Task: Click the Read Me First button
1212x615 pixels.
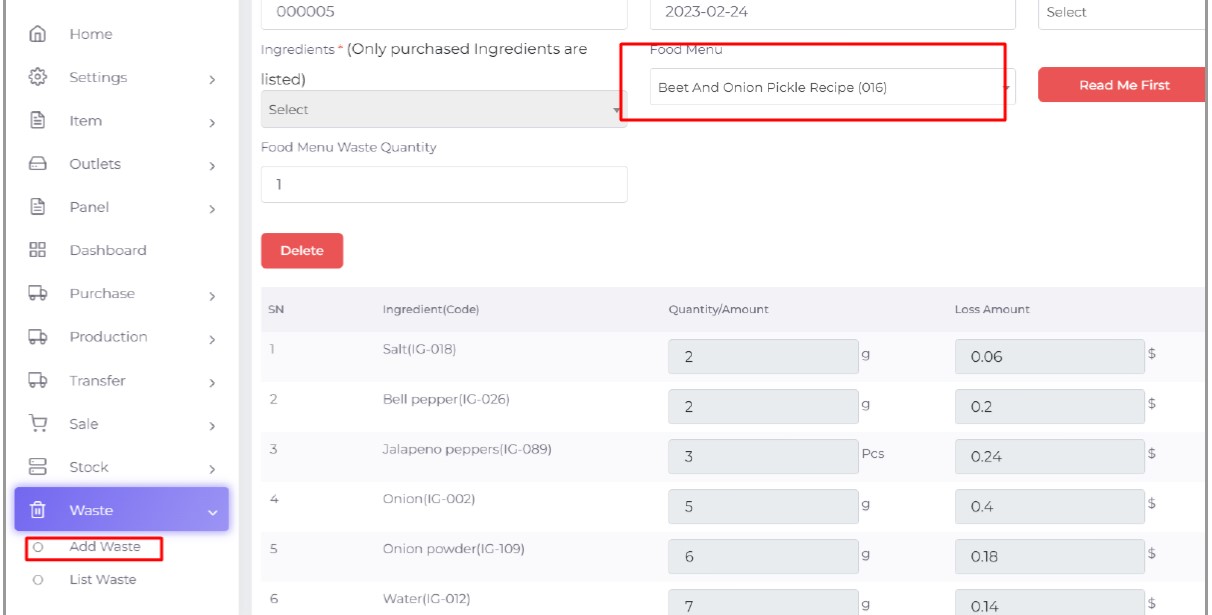Action: tap(1123, 86)
